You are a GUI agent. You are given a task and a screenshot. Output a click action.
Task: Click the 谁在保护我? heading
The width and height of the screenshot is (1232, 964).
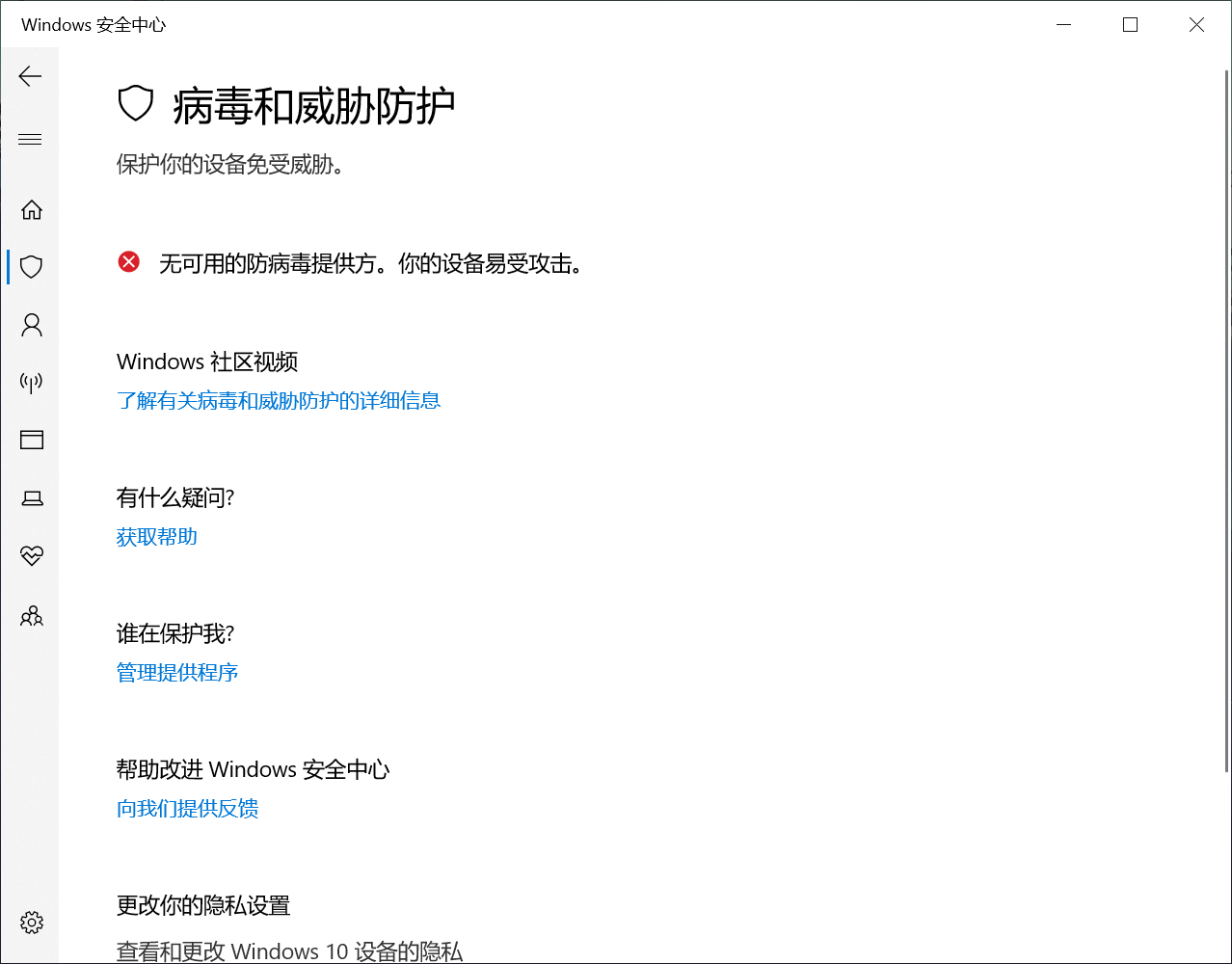click(x=175, y=633)
